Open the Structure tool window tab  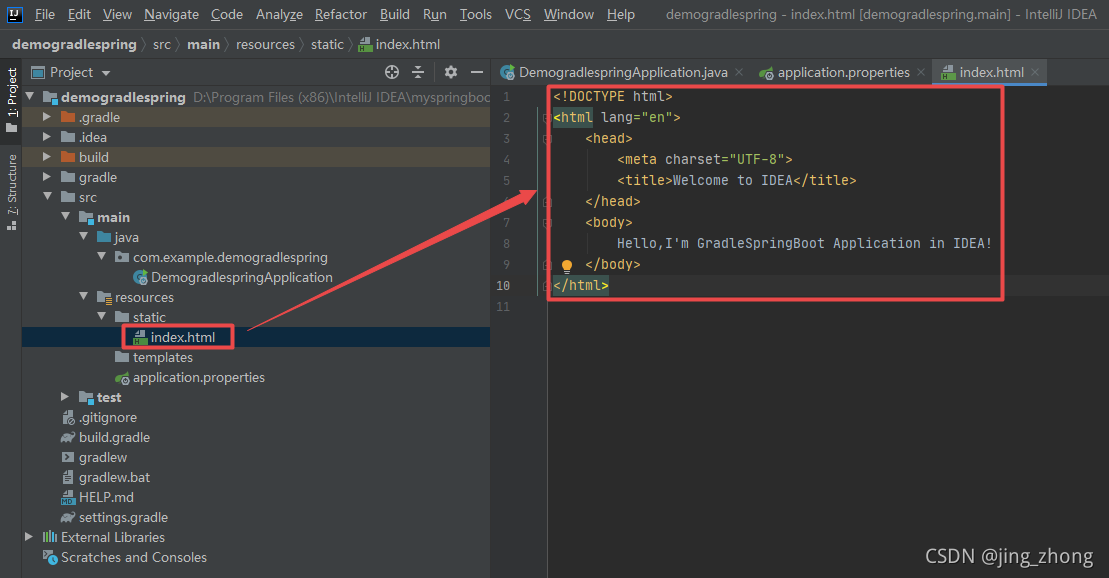(11, 192)
